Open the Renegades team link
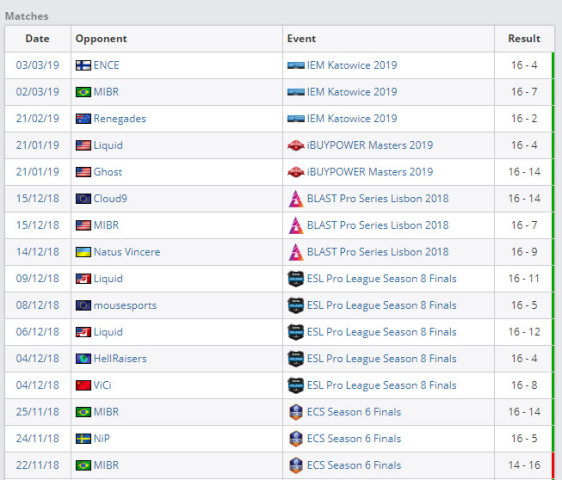The width and height of the screenshot is (562, 480). pos(120,119)
